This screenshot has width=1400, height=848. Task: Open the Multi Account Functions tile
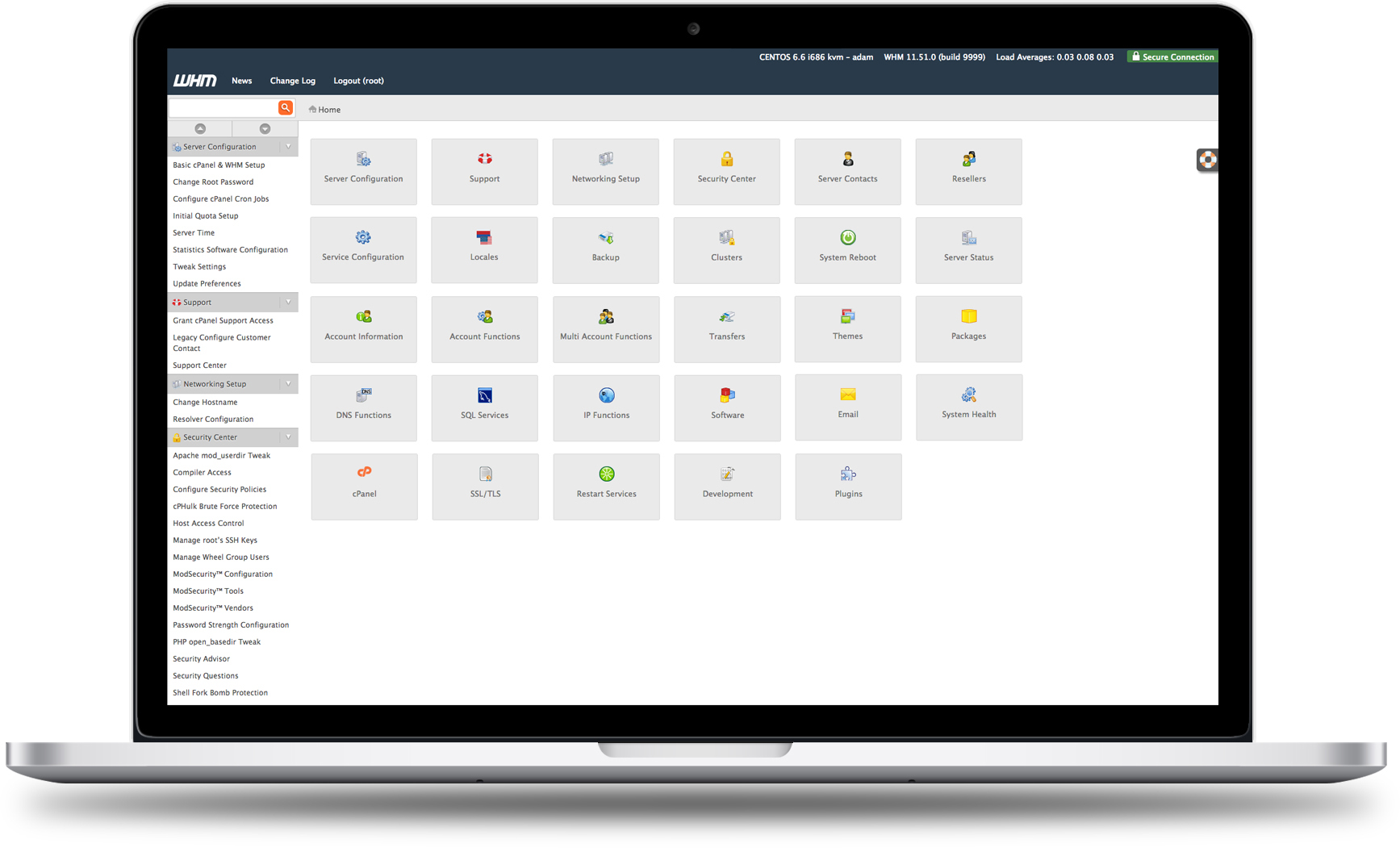(606, 329)
